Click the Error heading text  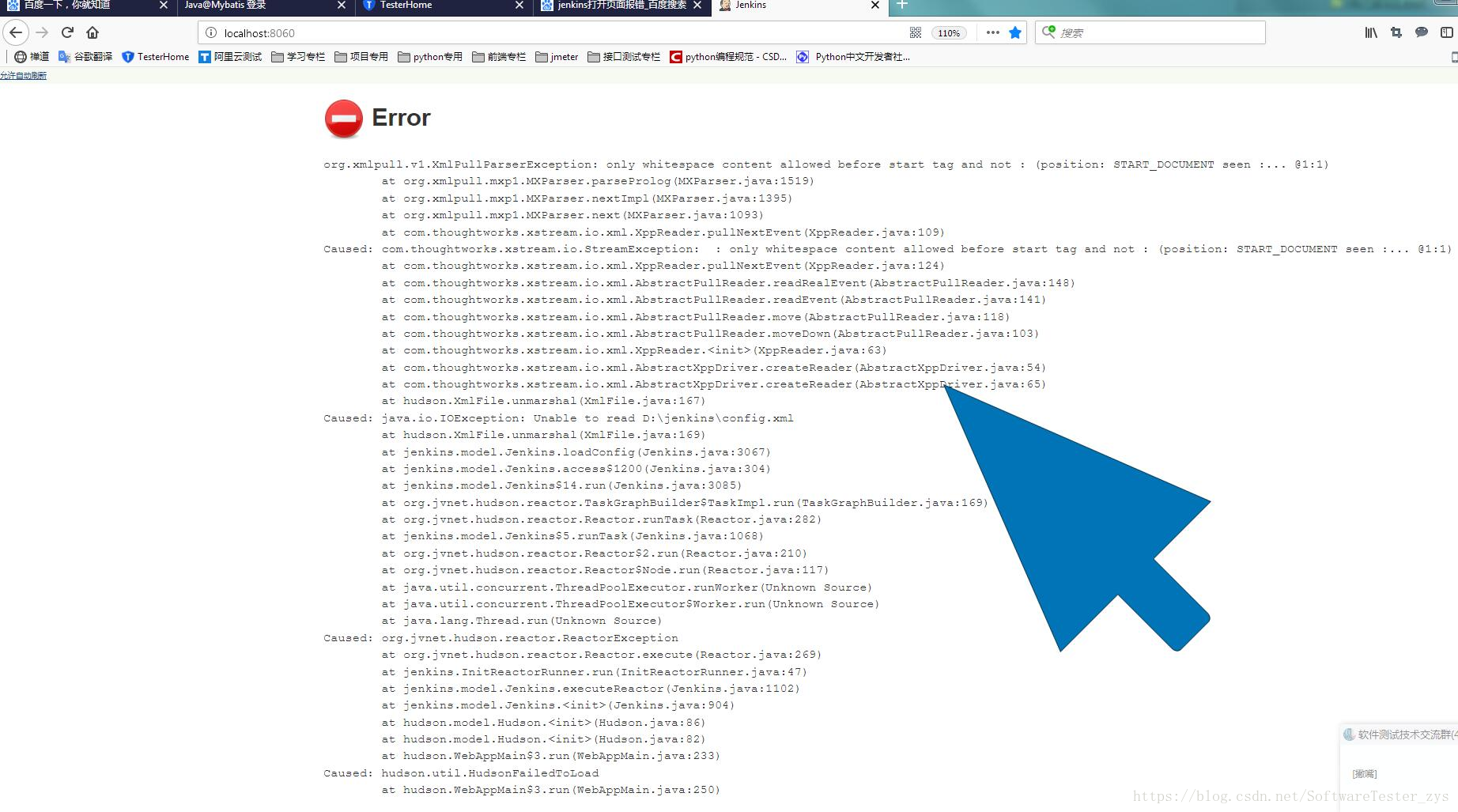point(401,118)
